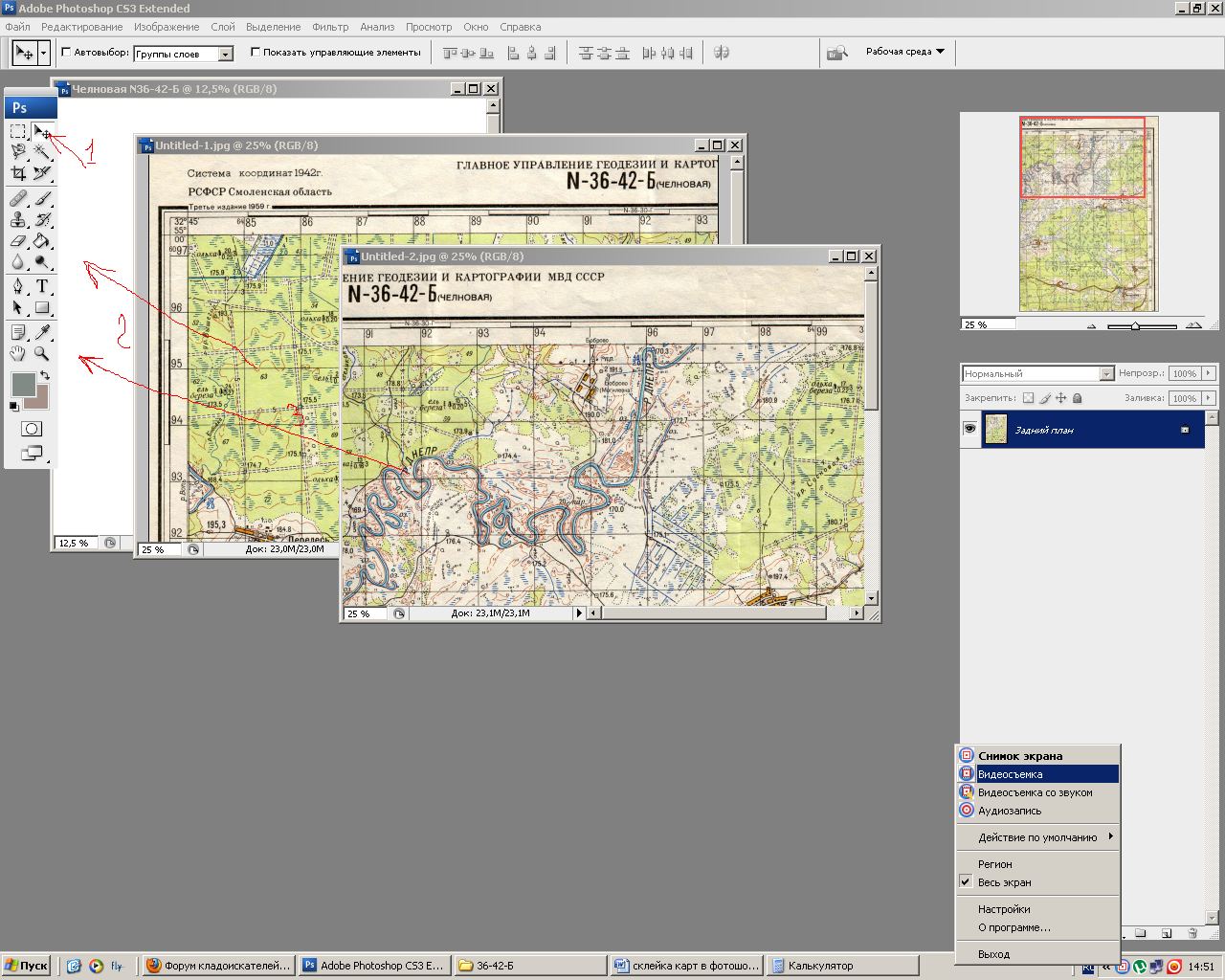Toggle lock all for layer
Viewport: 1225px width, 980px height.
(x=1077, y=398)
